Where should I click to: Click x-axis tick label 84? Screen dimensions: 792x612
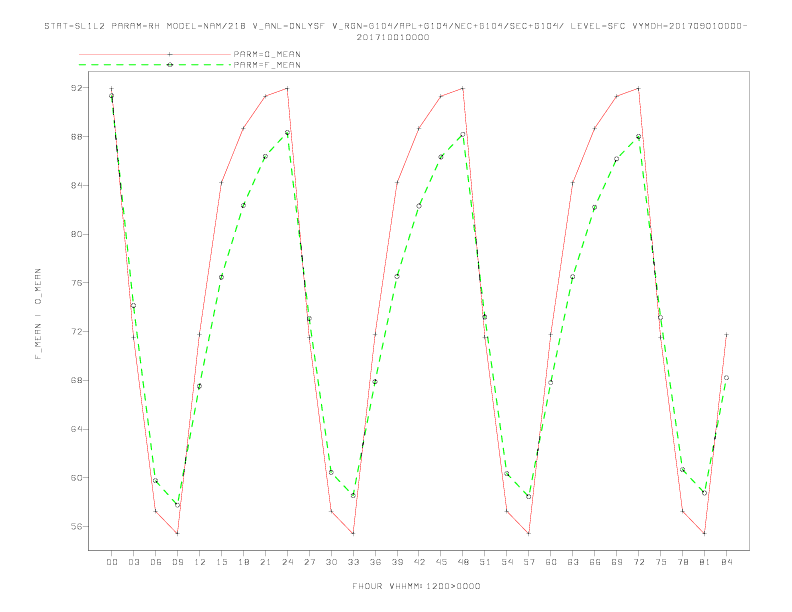point(726,562)
